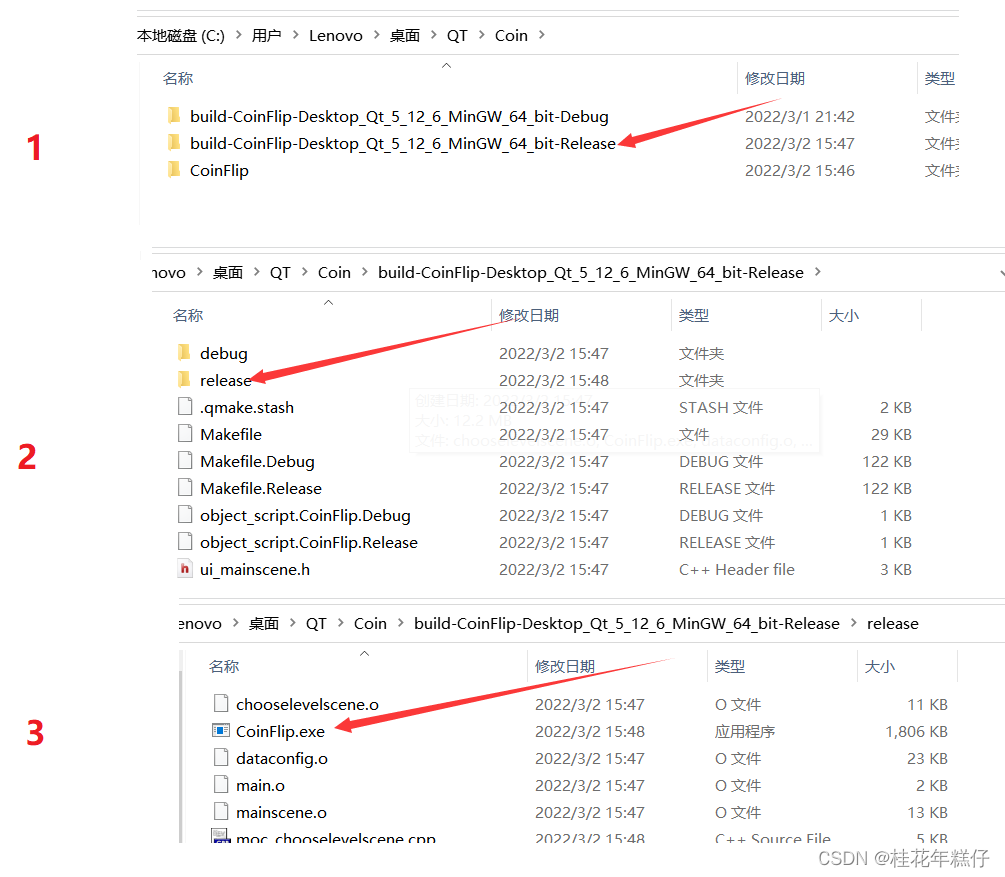Expand chevron after Lenovo in first breadcrumb

376,35
